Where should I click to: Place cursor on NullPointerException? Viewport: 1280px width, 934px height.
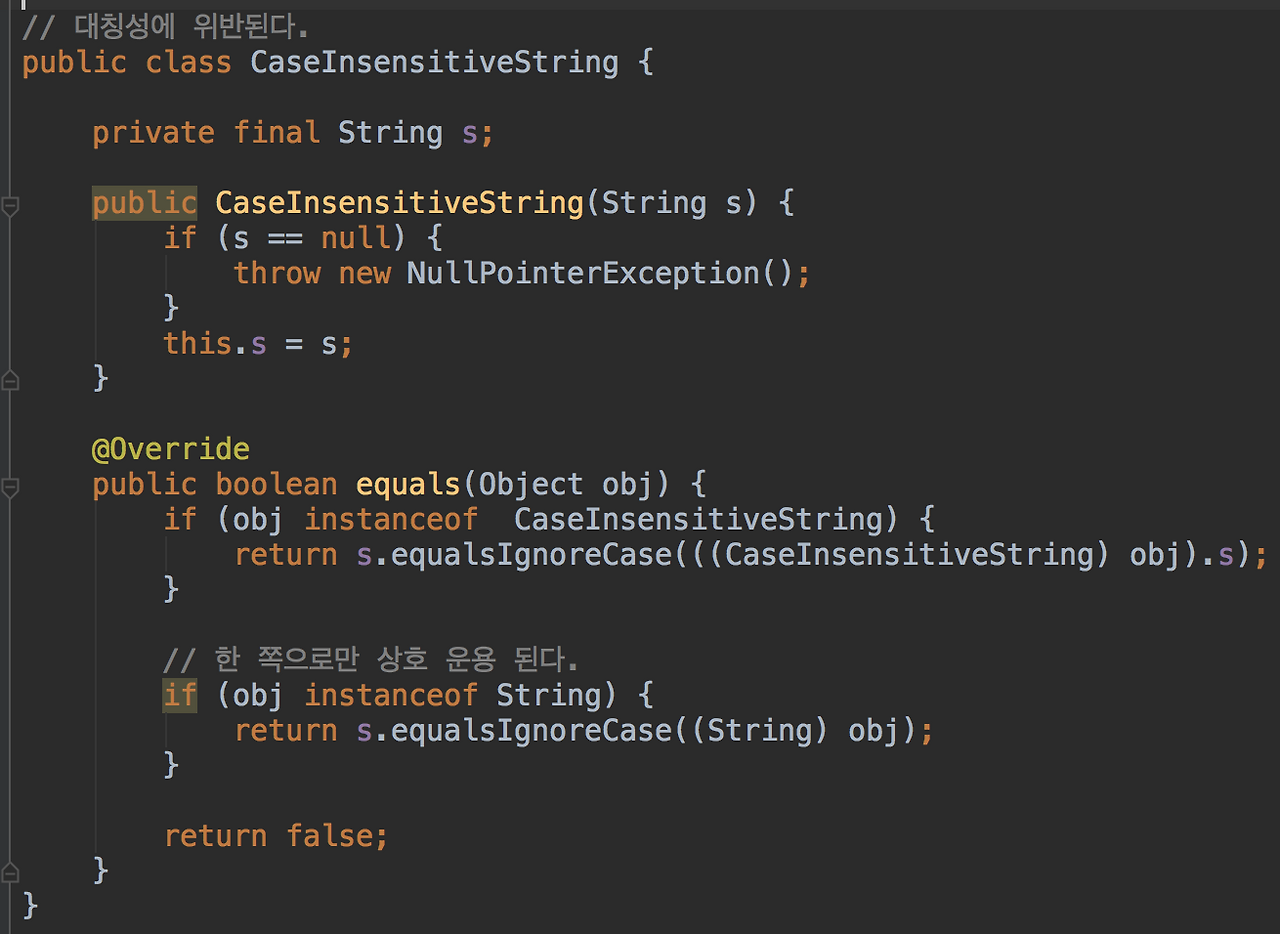(583, 273)
